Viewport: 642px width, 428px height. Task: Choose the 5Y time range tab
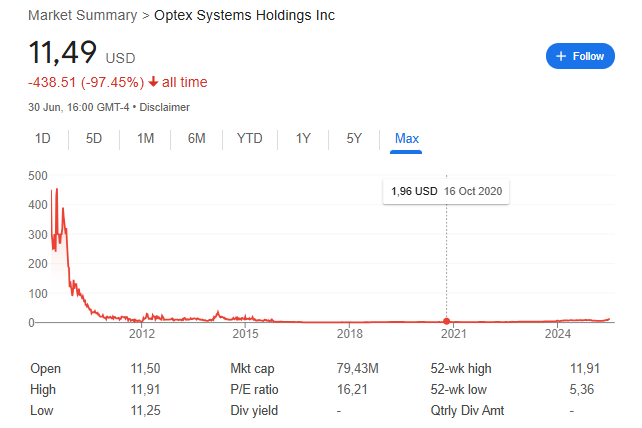(x=354, y=138)
